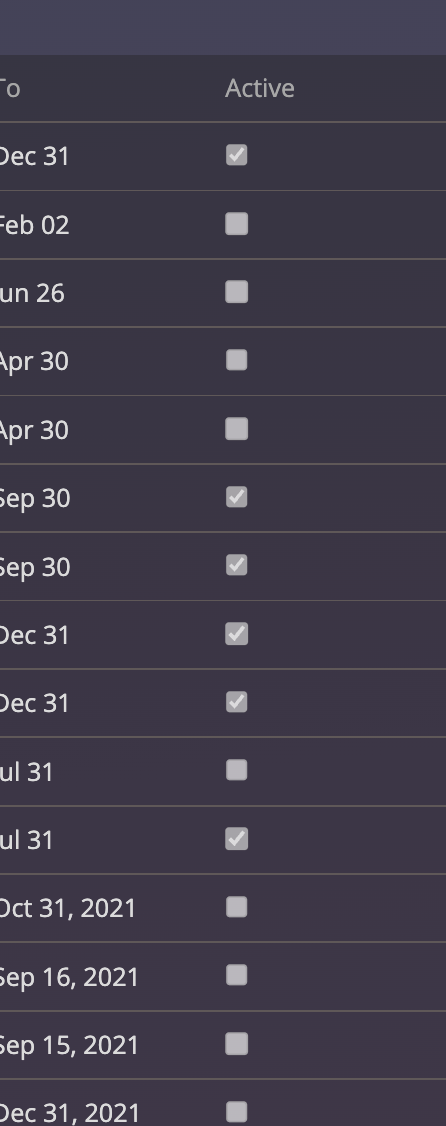Click the To column header

pyautogui.click(x=9, y=89)
